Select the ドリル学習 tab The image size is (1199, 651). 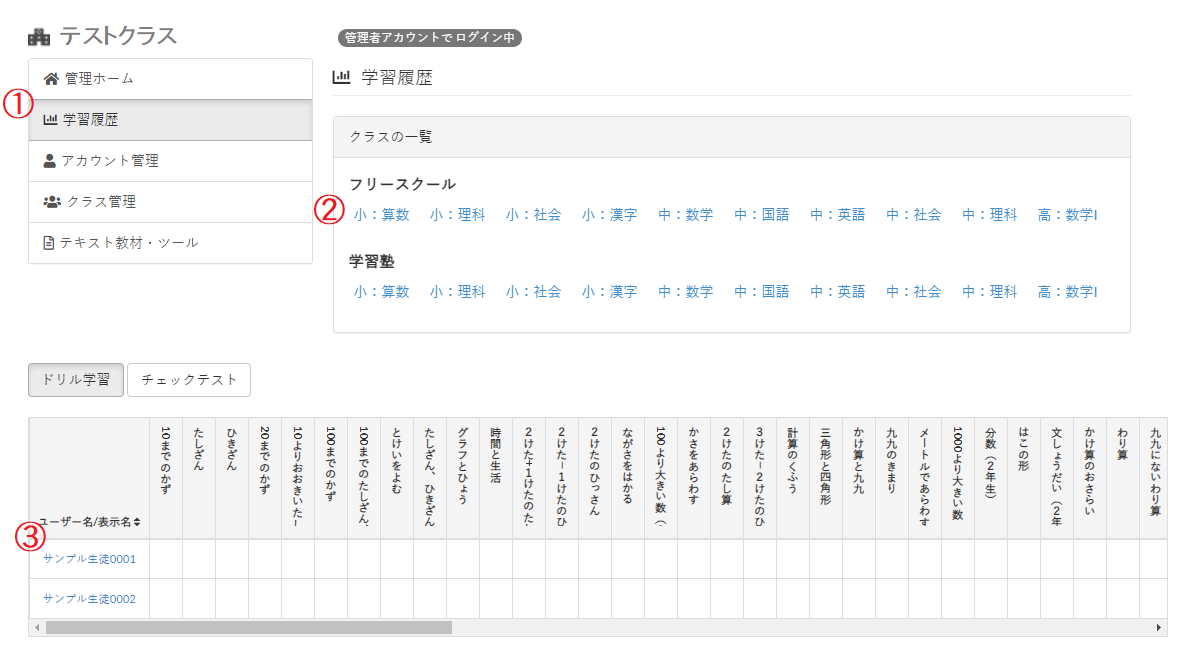tap(75, 380)
